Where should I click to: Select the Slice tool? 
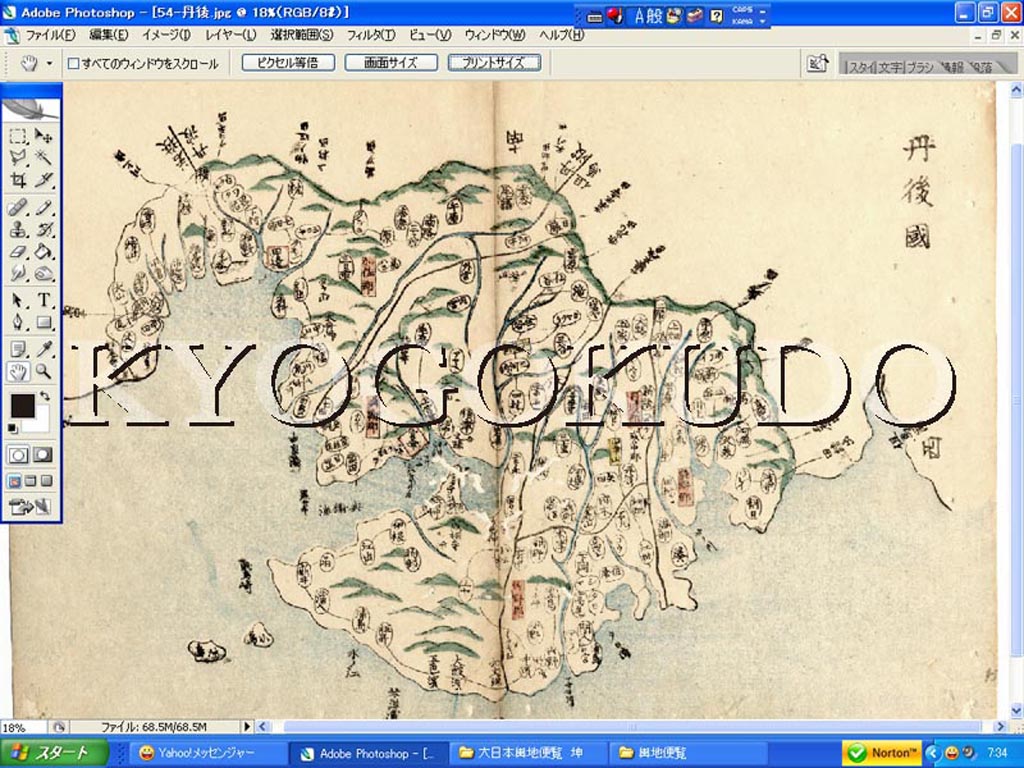point(43,180)
